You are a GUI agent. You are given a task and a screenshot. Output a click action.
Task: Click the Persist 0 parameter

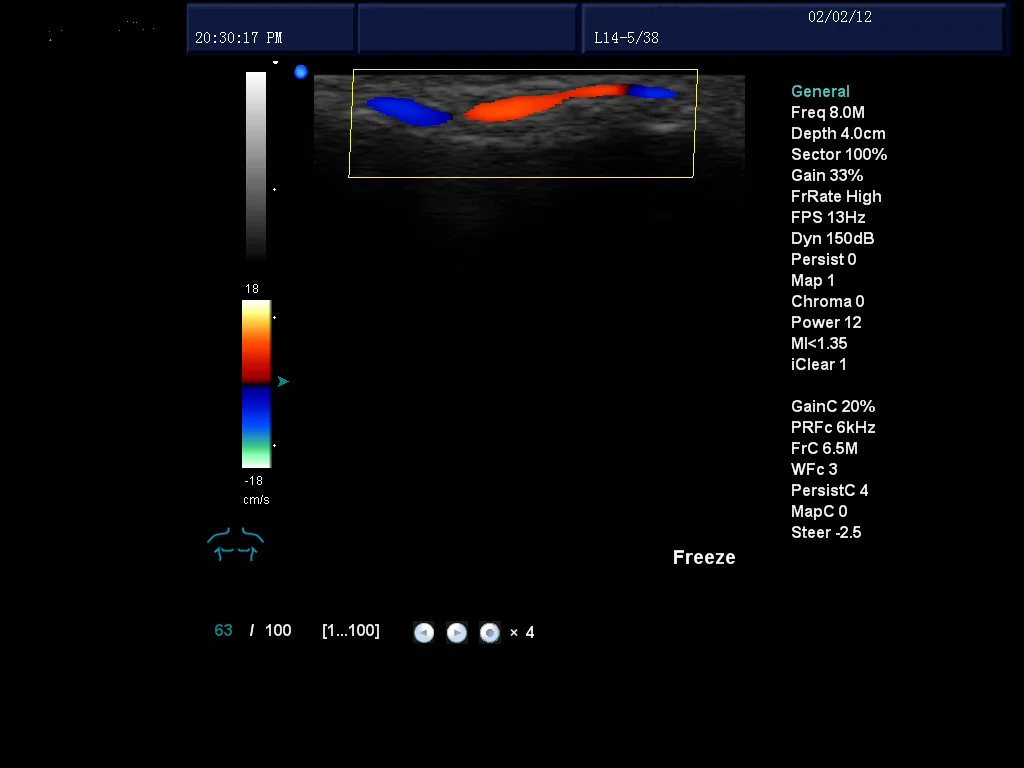click(824, 259)
